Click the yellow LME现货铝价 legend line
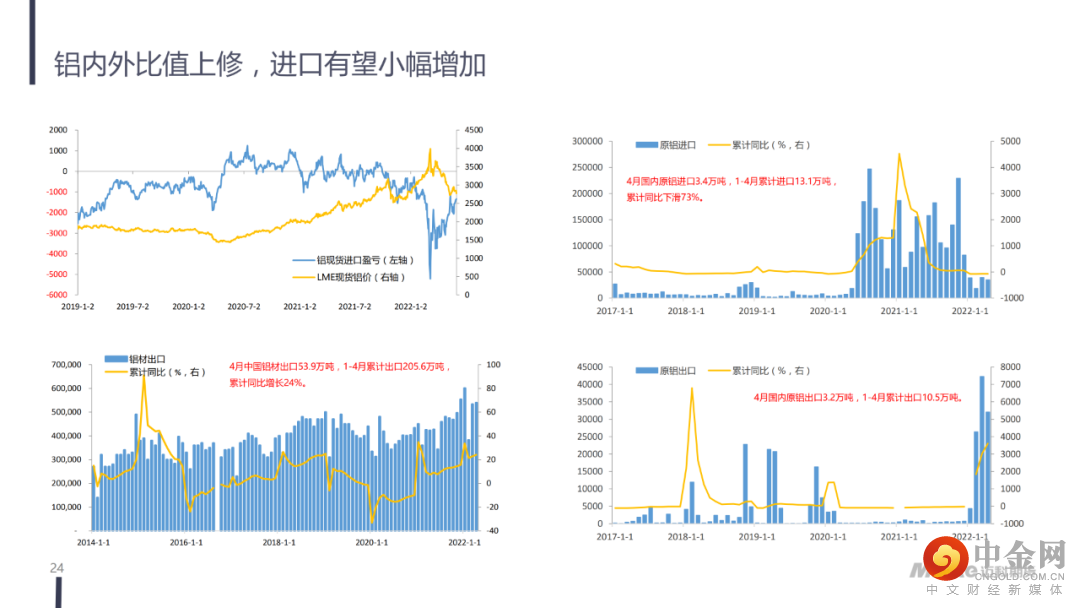The height and width of the screenshot is (608, 1080). (x=303, y=277)
